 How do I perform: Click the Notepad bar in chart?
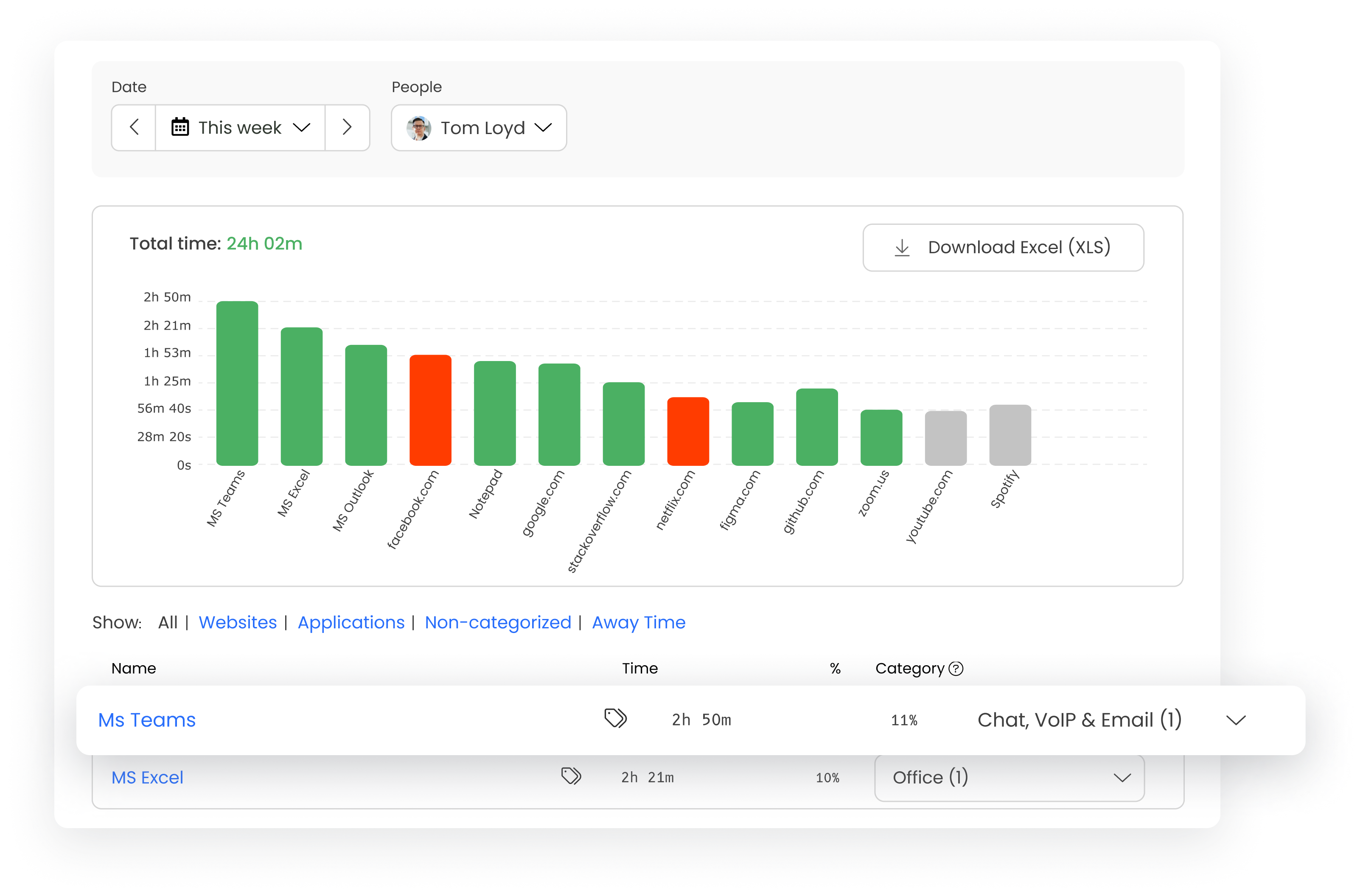pyautogui.click(x=495, y=413)
